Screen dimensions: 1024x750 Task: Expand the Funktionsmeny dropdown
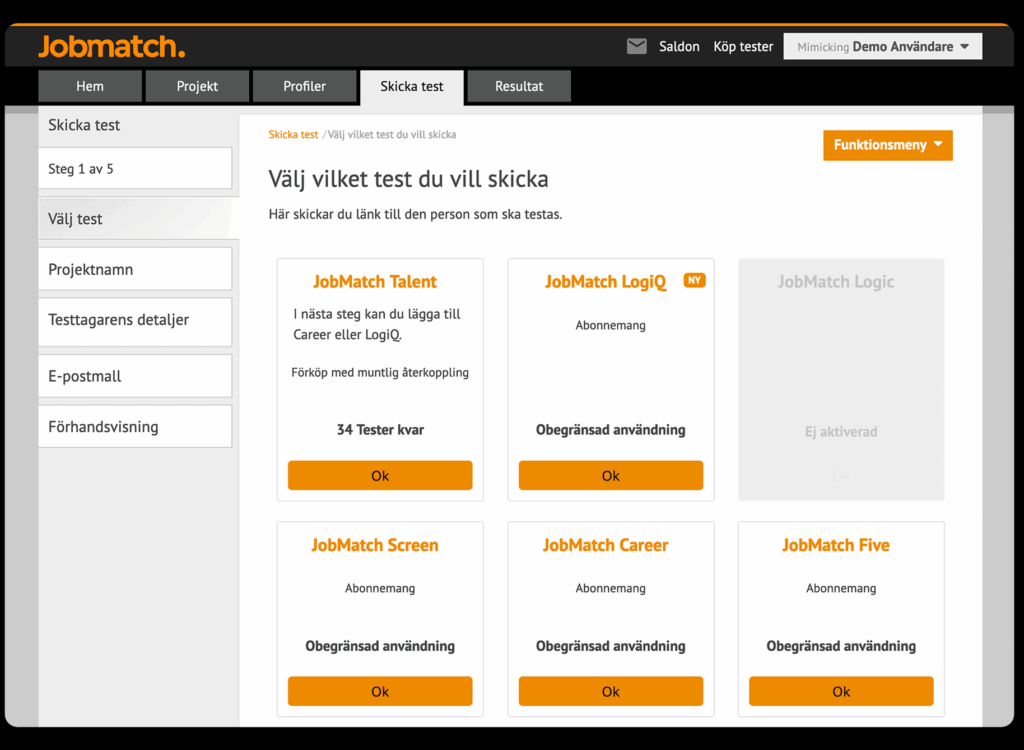(888, 145)
